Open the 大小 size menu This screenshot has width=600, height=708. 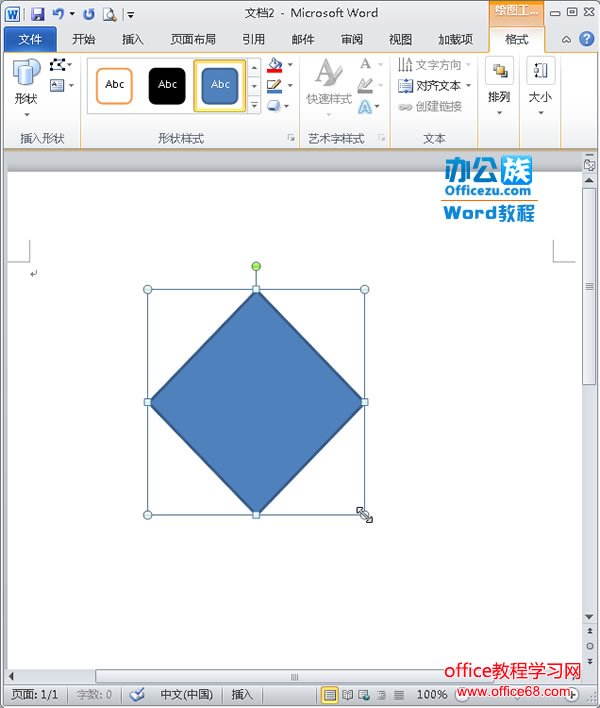(x=540, y=87)
